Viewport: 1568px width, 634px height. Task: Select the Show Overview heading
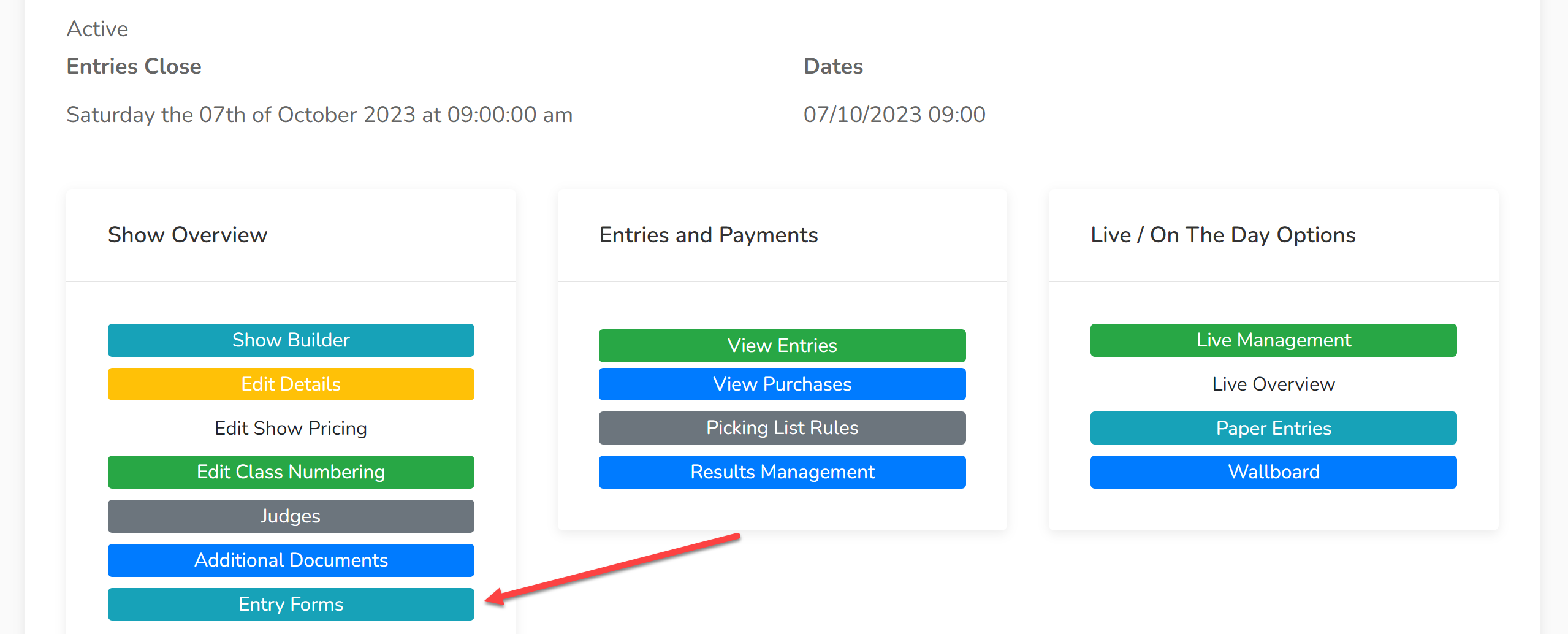coord(188,235)
